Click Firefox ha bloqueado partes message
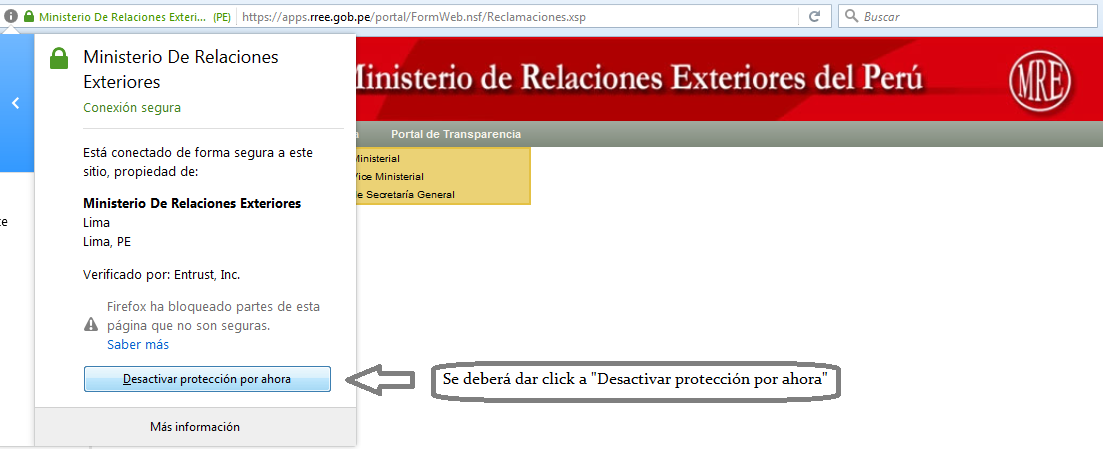The height and width of the screenshot is (449, 1103). pos(213,316)
